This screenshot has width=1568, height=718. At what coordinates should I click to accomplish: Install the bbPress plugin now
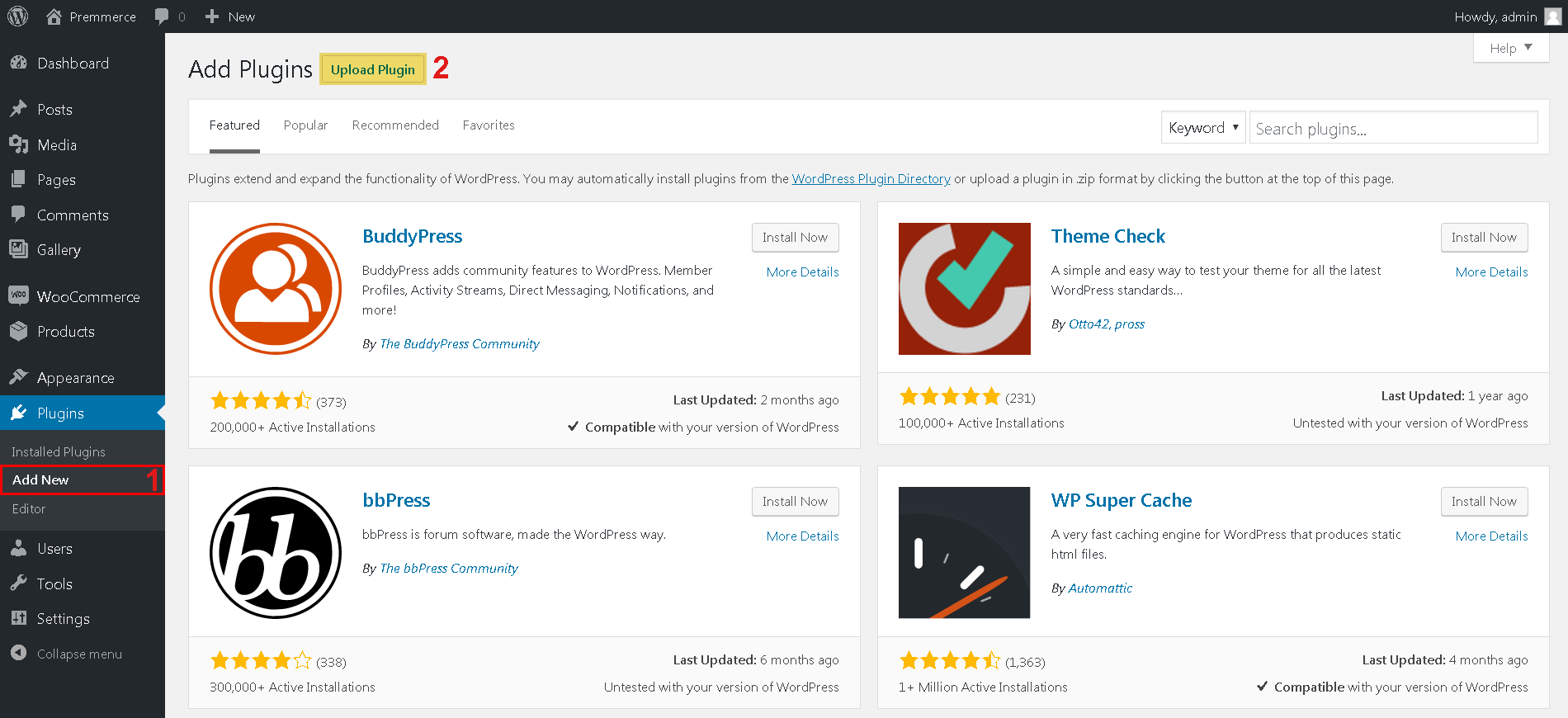point(795,502)
